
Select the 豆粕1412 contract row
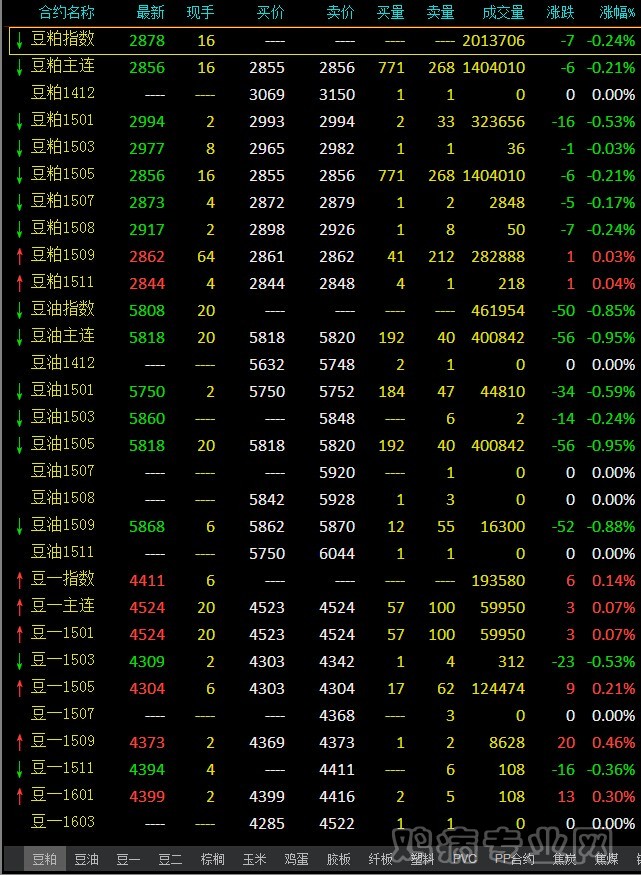tap(325, 94)
